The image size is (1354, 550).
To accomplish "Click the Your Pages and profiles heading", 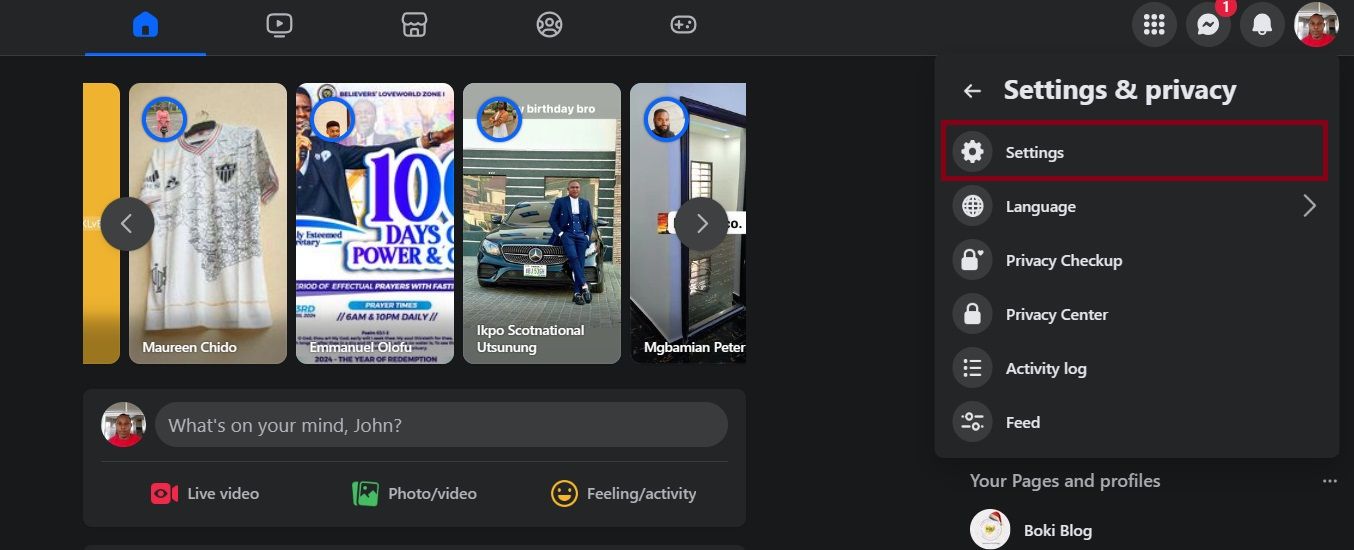I will point(1065,481).
